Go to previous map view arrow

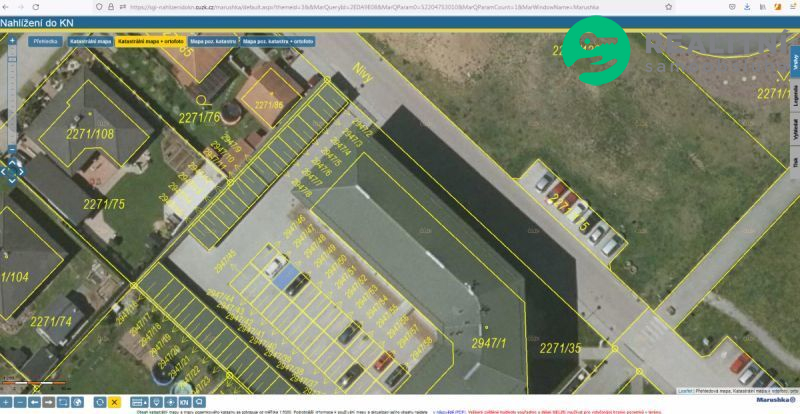coord(34,402)
